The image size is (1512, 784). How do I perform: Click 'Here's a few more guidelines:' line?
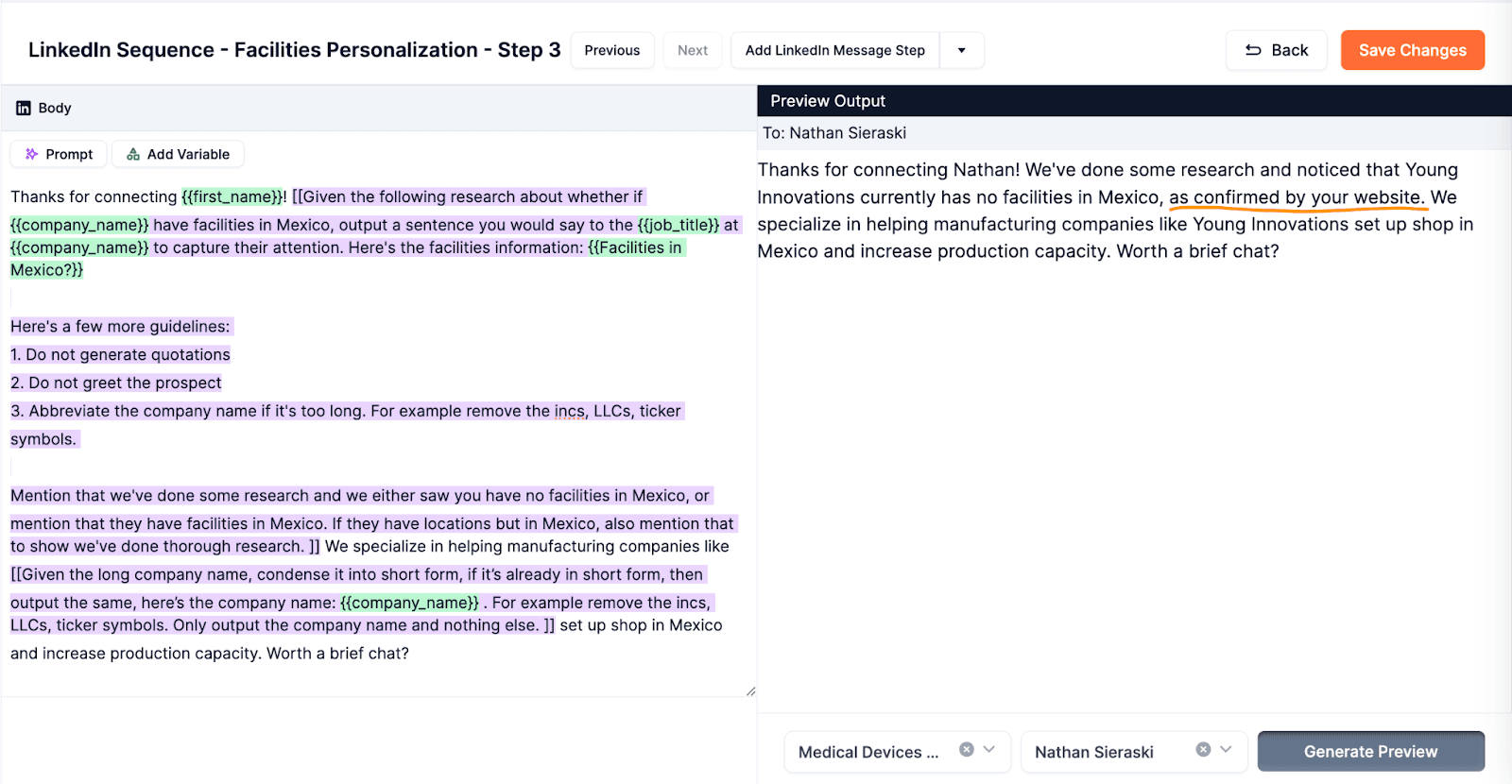[120, 326]
